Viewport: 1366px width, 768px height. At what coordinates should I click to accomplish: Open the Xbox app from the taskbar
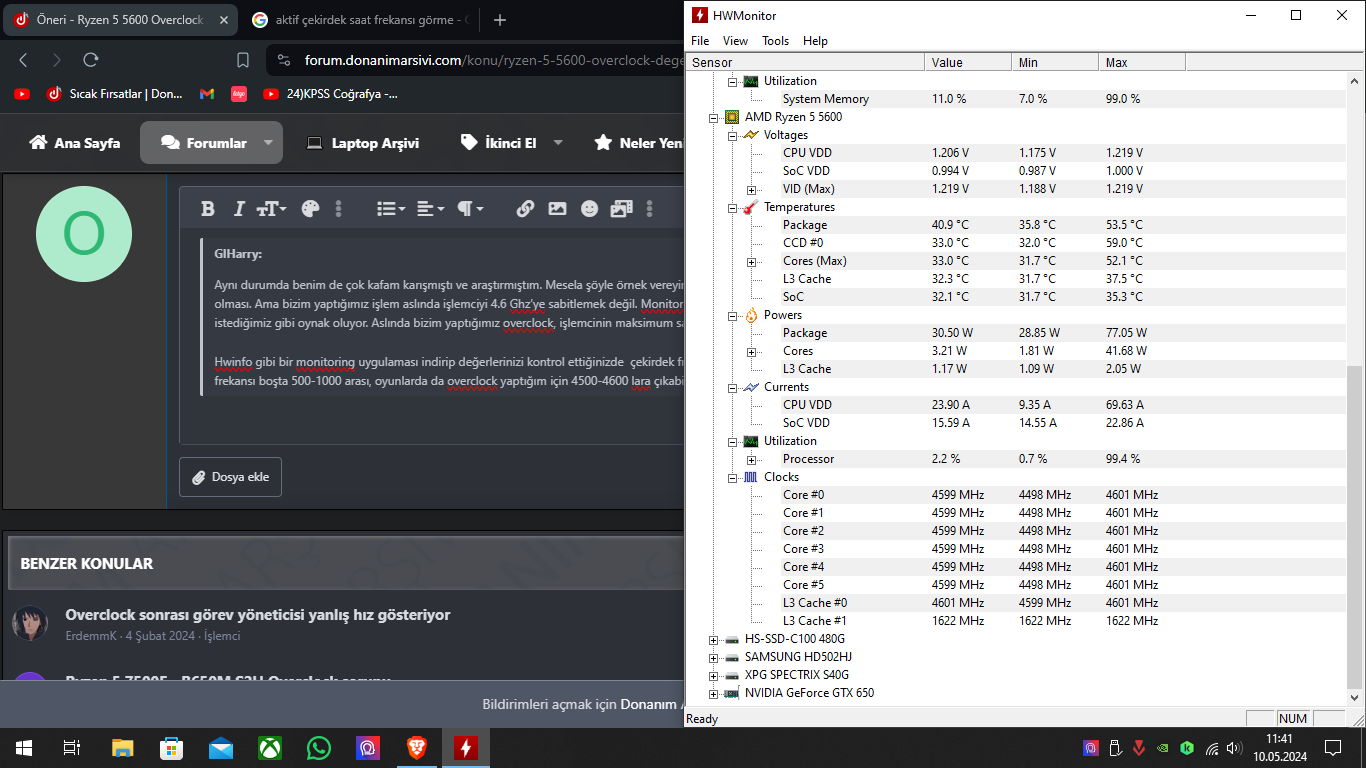coord(270,747)
